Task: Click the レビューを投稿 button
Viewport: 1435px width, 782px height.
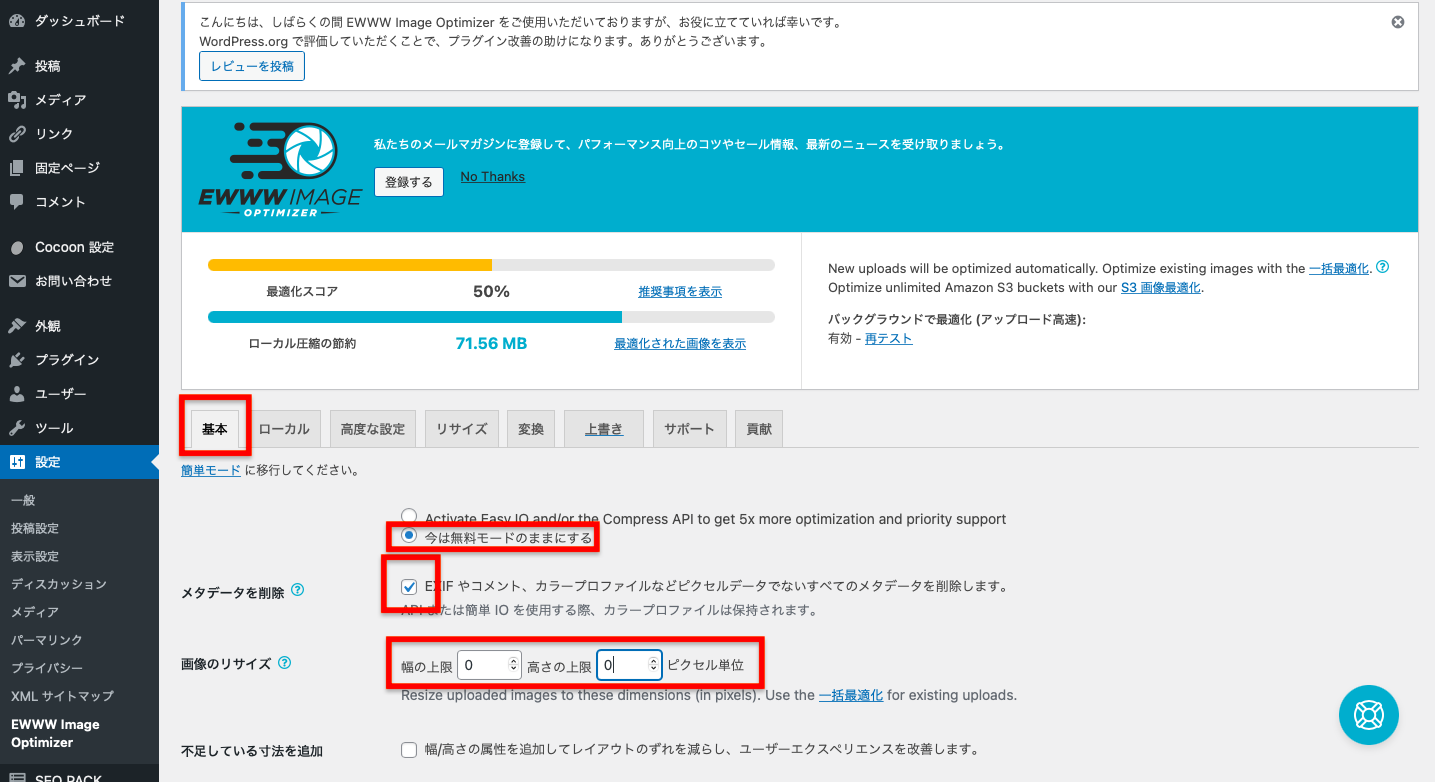Action: click(252, 66)
